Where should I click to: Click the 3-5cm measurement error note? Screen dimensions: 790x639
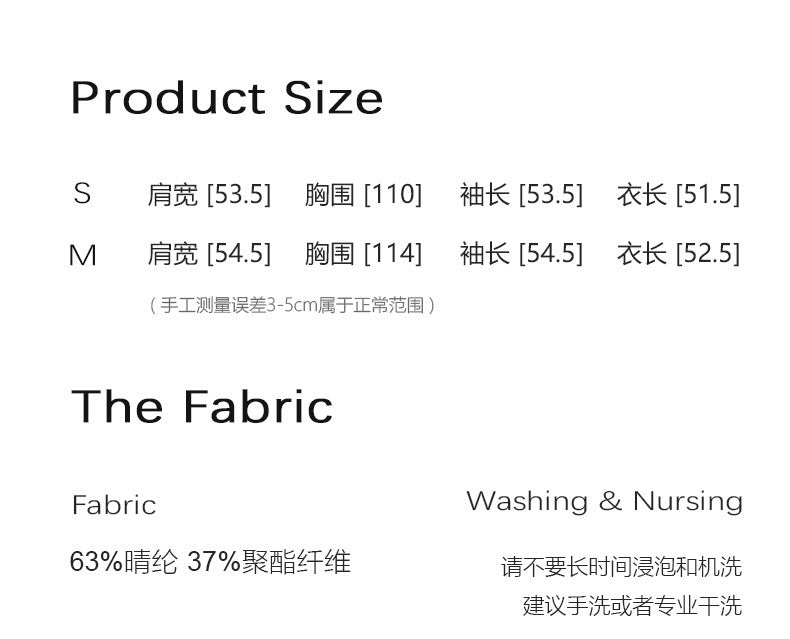click(x=292, y=305)
